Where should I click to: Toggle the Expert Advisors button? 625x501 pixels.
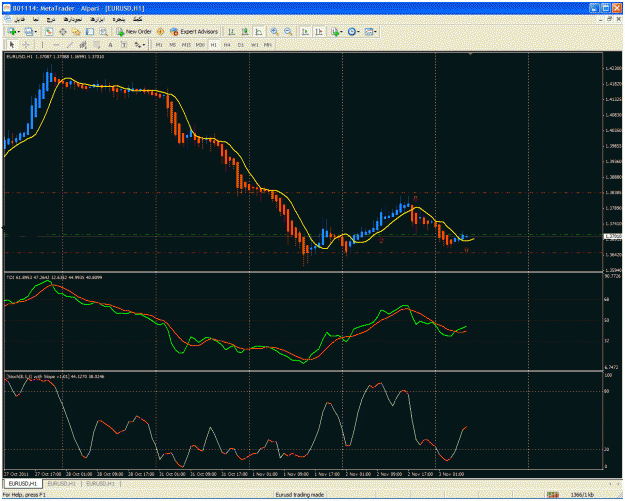(194, 31)
